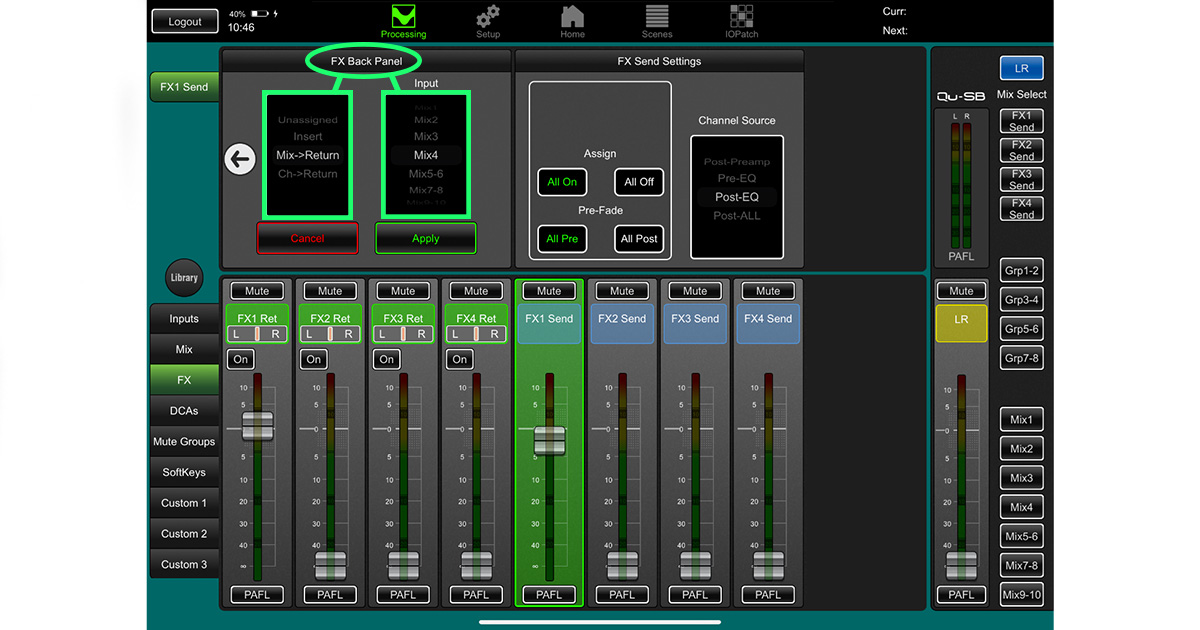Select Insert in routing picker
The image size is (1200, 630).
[x=308, y=136]
